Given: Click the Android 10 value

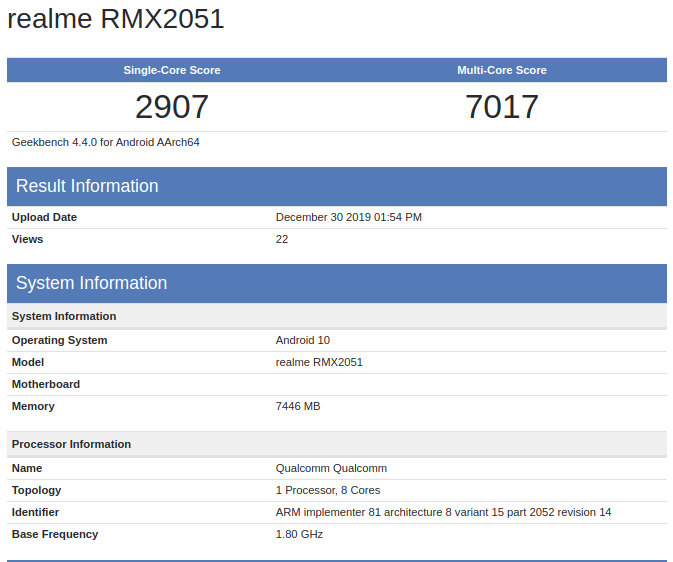Looking at the screenshot, I should pyautogui.click(x=303, y=340).
